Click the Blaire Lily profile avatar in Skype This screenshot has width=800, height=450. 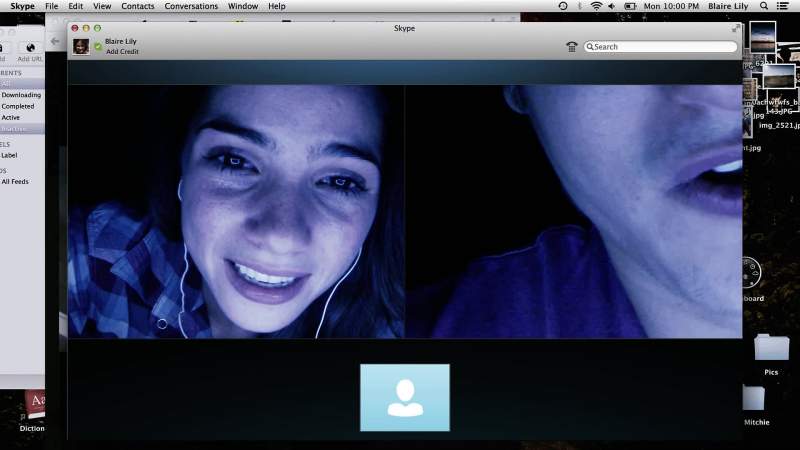pyautogui.click(x=81, y=46)
